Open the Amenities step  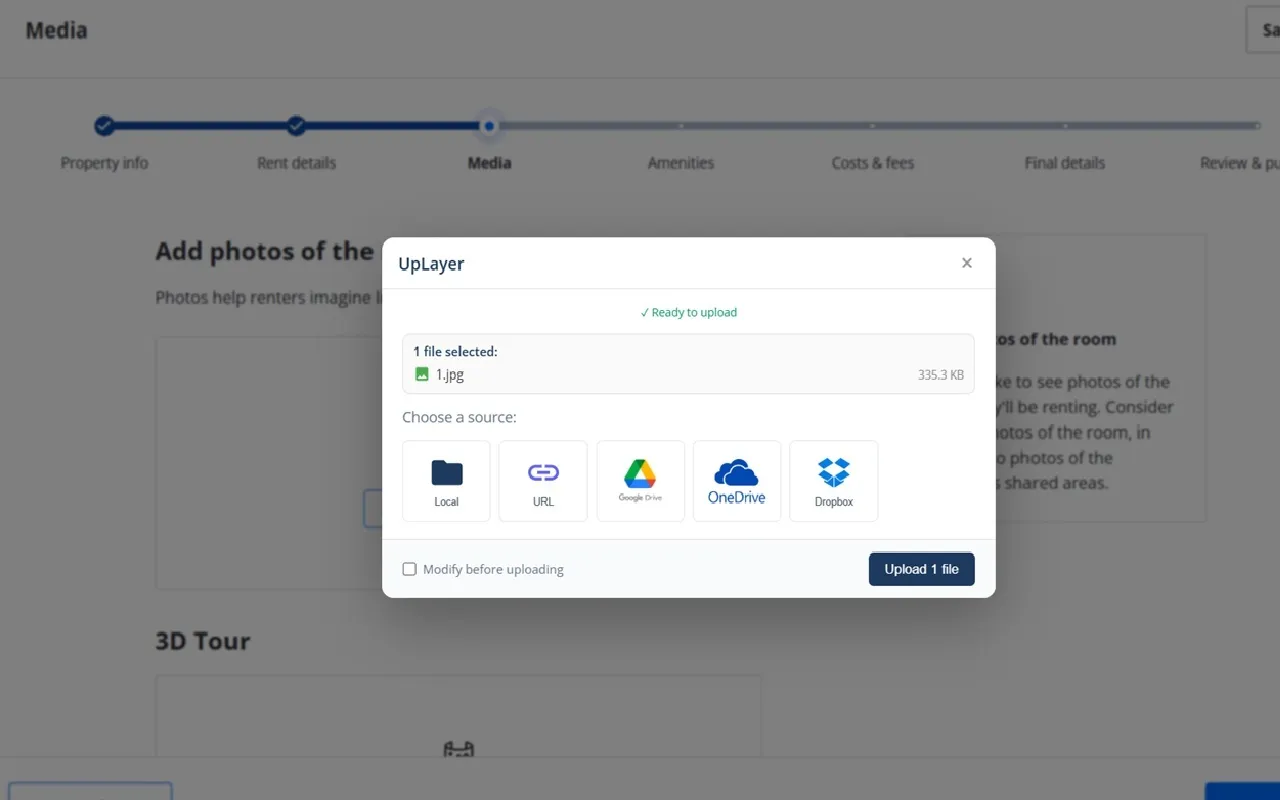pyautogui.click(x=681, y=163)
